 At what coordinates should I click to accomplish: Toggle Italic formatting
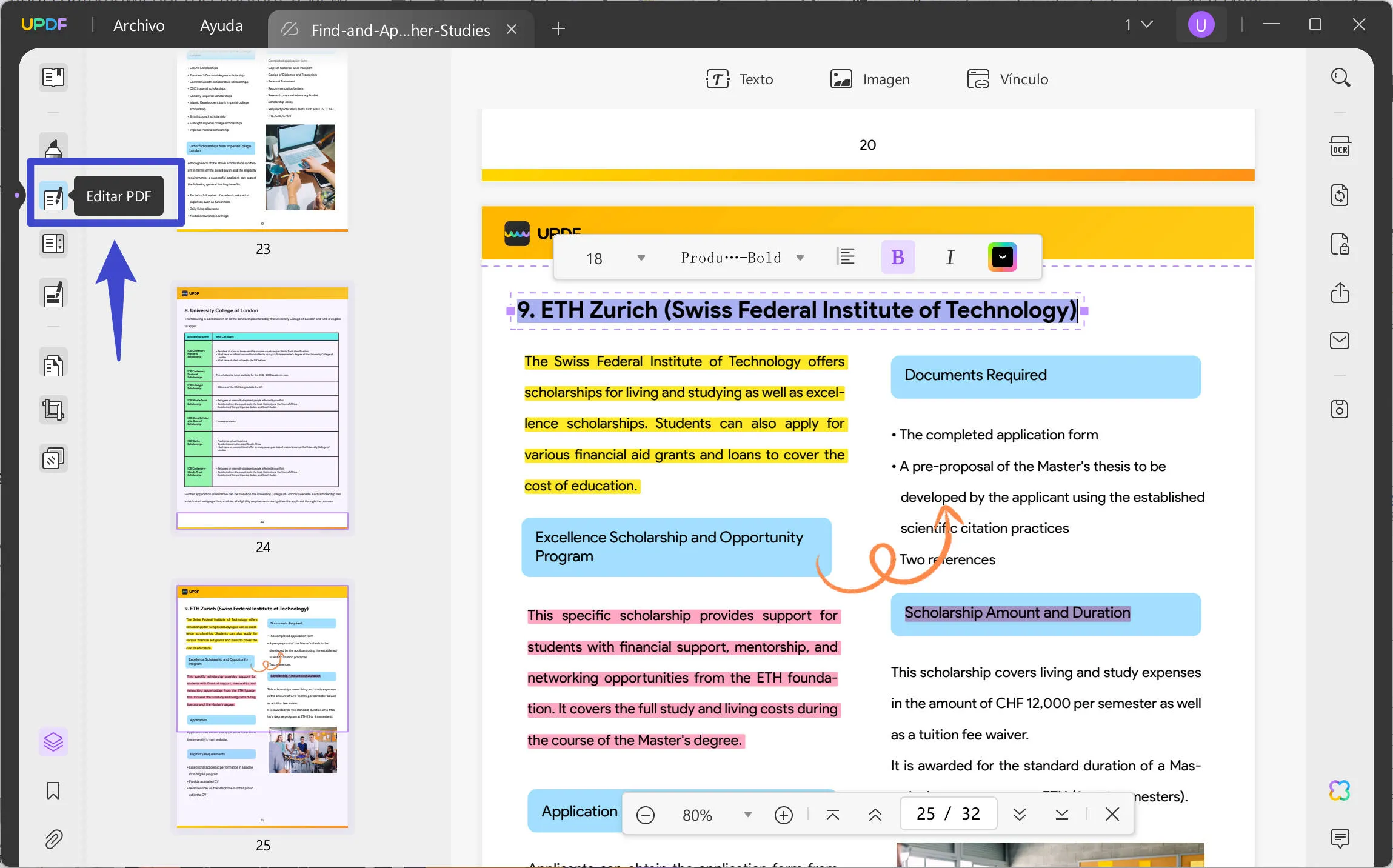[950, 257]
